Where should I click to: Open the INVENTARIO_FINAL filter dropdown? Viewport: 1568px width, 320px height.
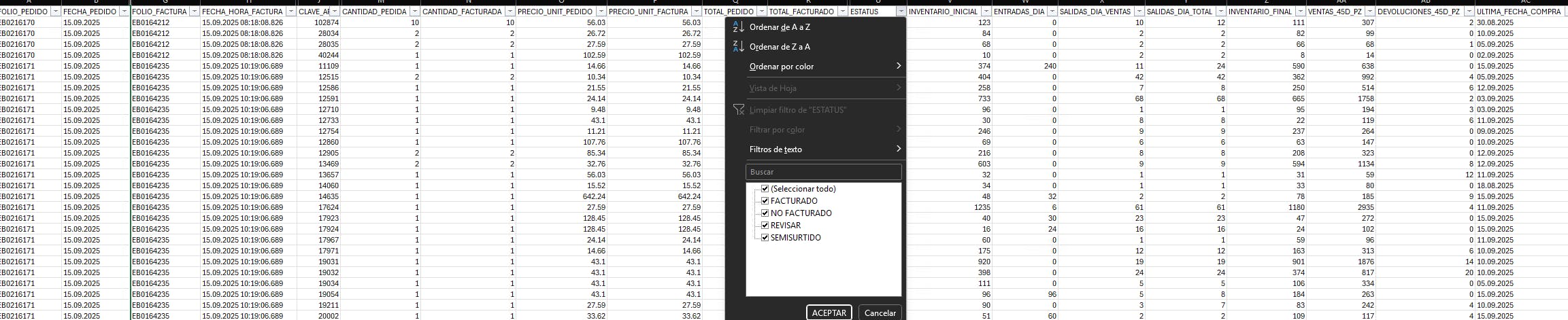(x=1300, y=12)
